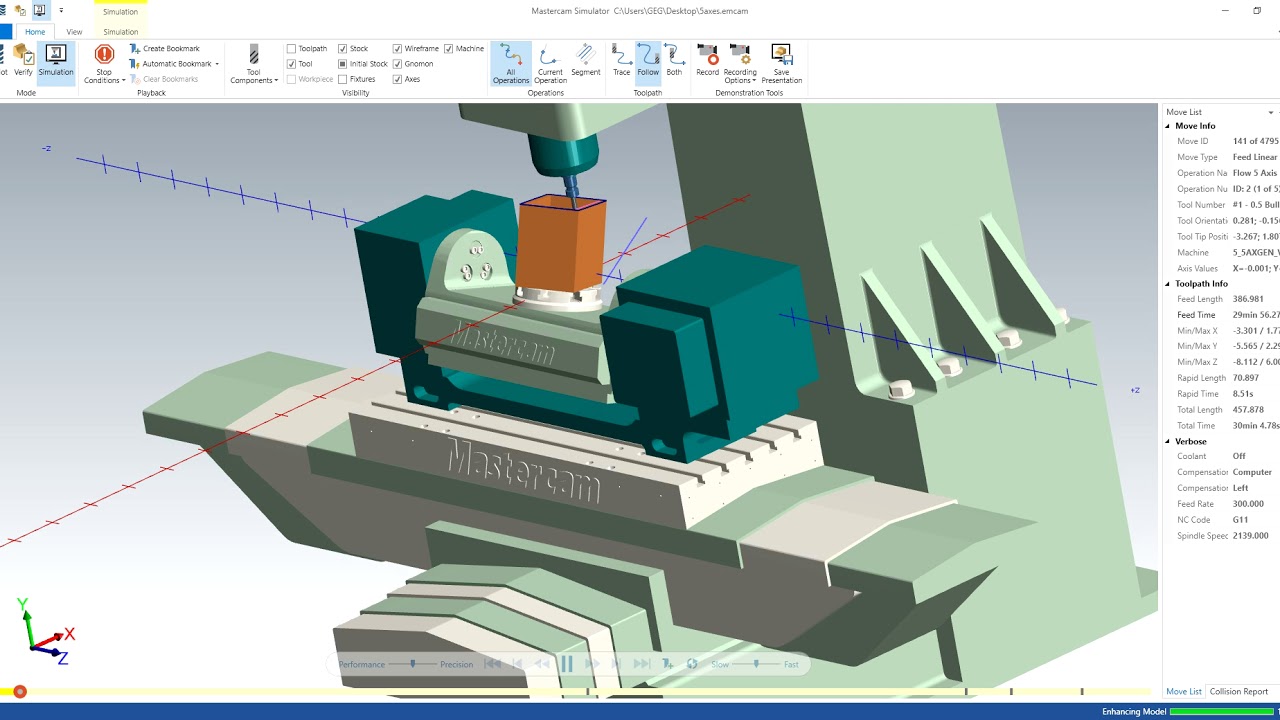1280x720 pixels.
Task: Click Save Presentation
Action: [x=781, y=64]
